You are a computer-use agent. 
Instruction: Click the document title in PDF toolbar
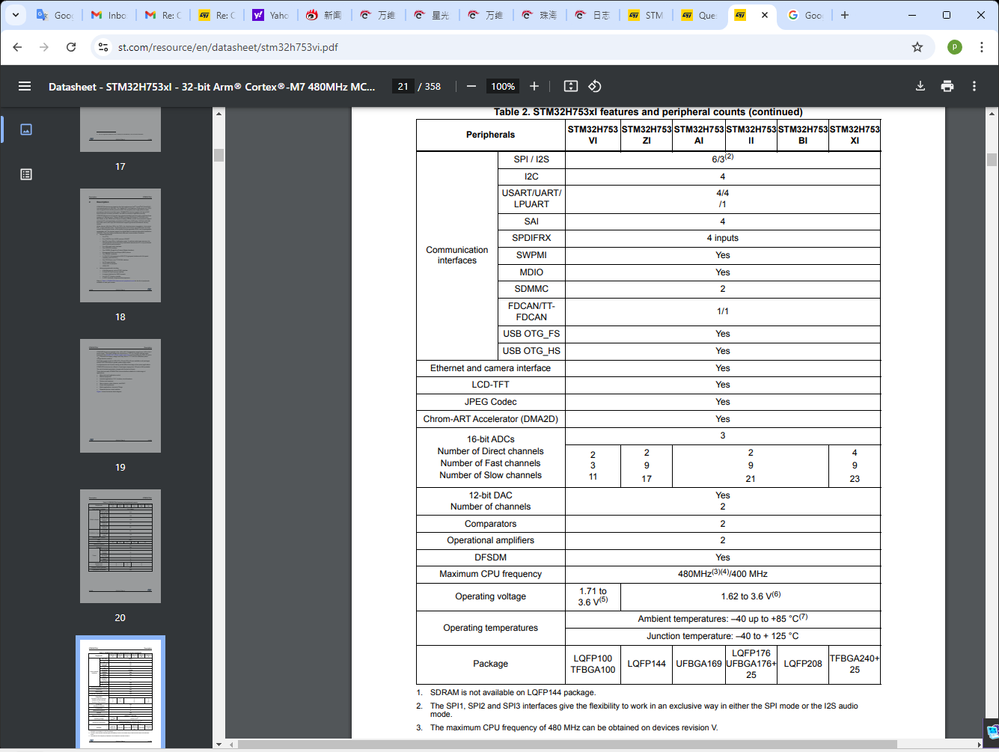(x=212, y=86)
